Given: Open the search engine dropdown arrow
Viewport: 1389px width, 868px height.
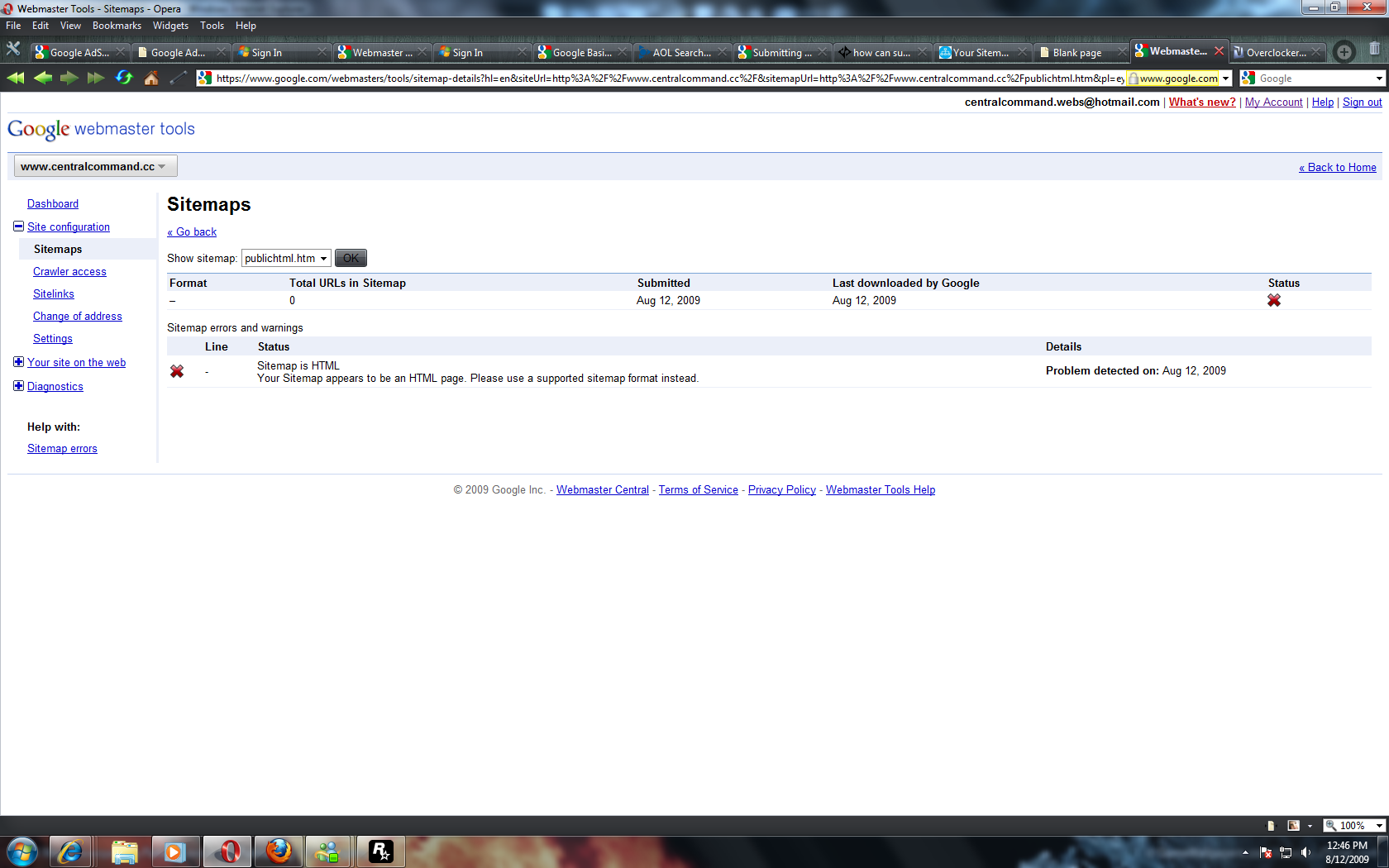Looking at the screenshot, I should [1378, 79].
